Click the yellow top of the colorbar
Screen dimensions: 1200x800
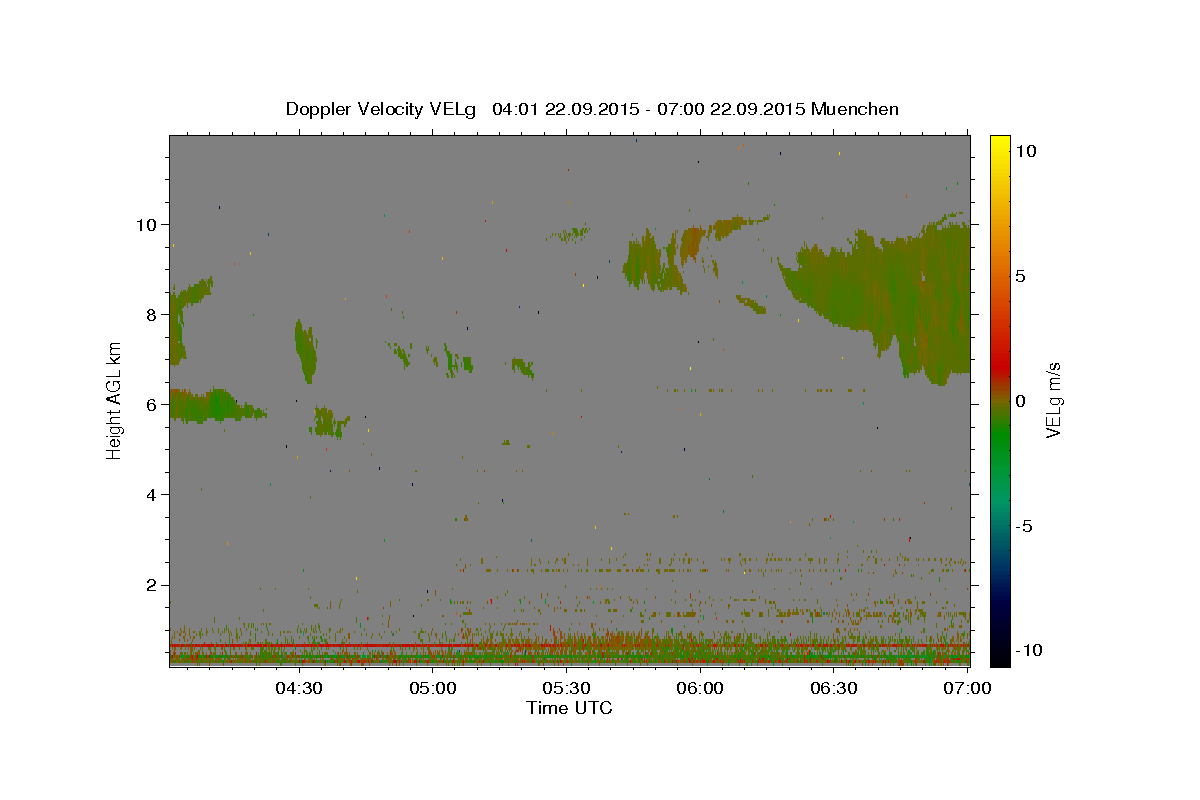[x=1000, y=145]
